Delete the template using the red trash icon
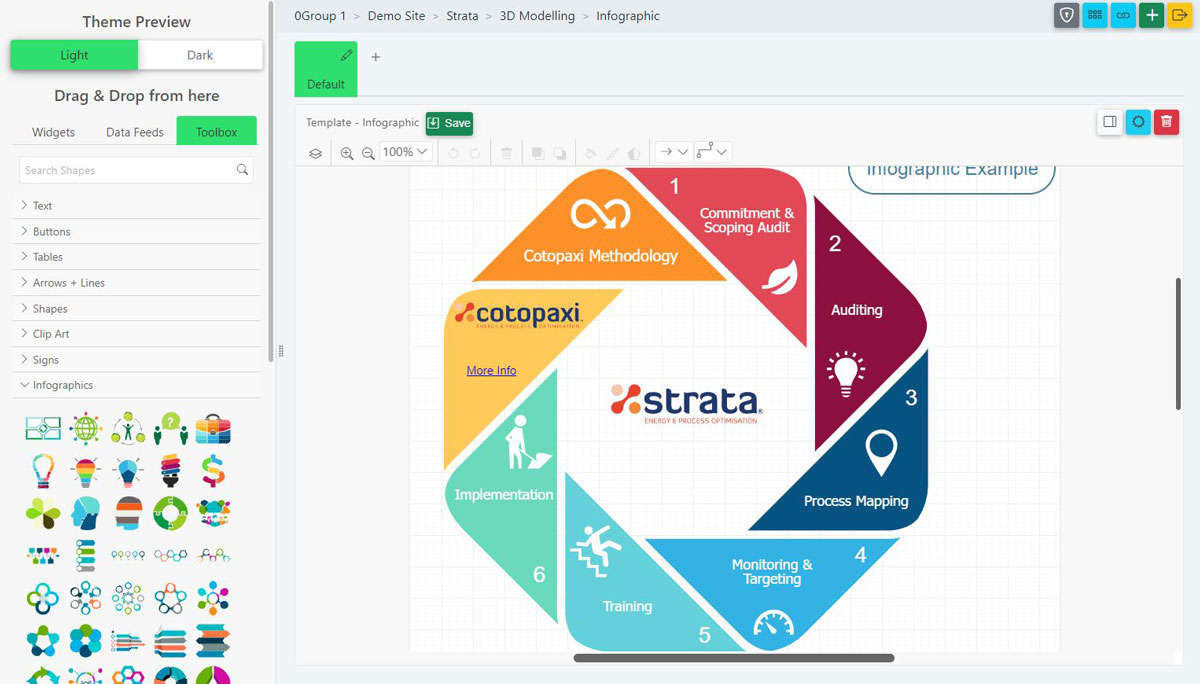Image resolution: width=1200 pixels, height=684 pixels. click(1166, 121)
